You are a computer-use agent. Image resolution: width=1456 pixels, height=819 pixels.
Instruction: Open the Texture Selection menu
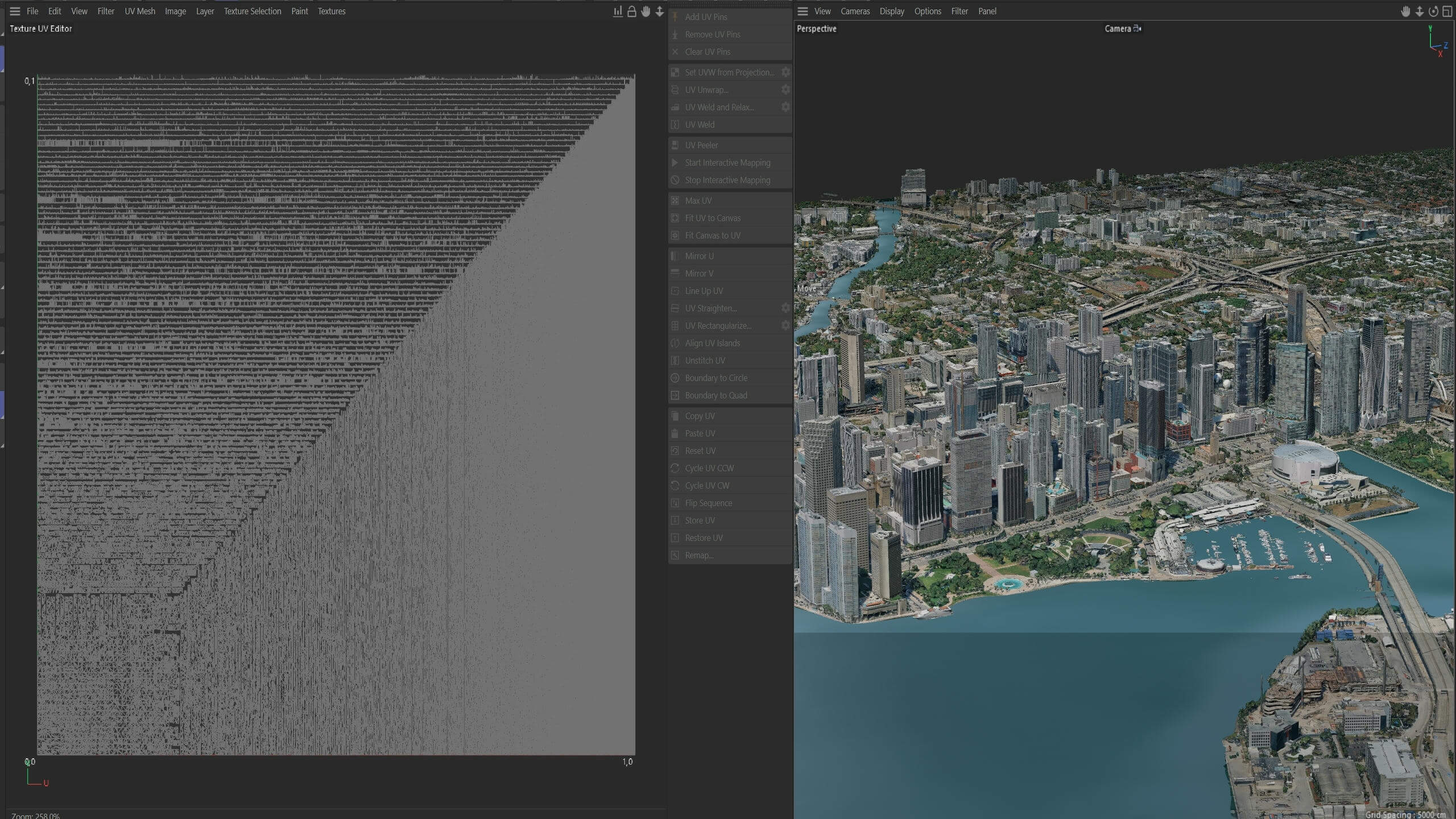(x=253, y=11)
